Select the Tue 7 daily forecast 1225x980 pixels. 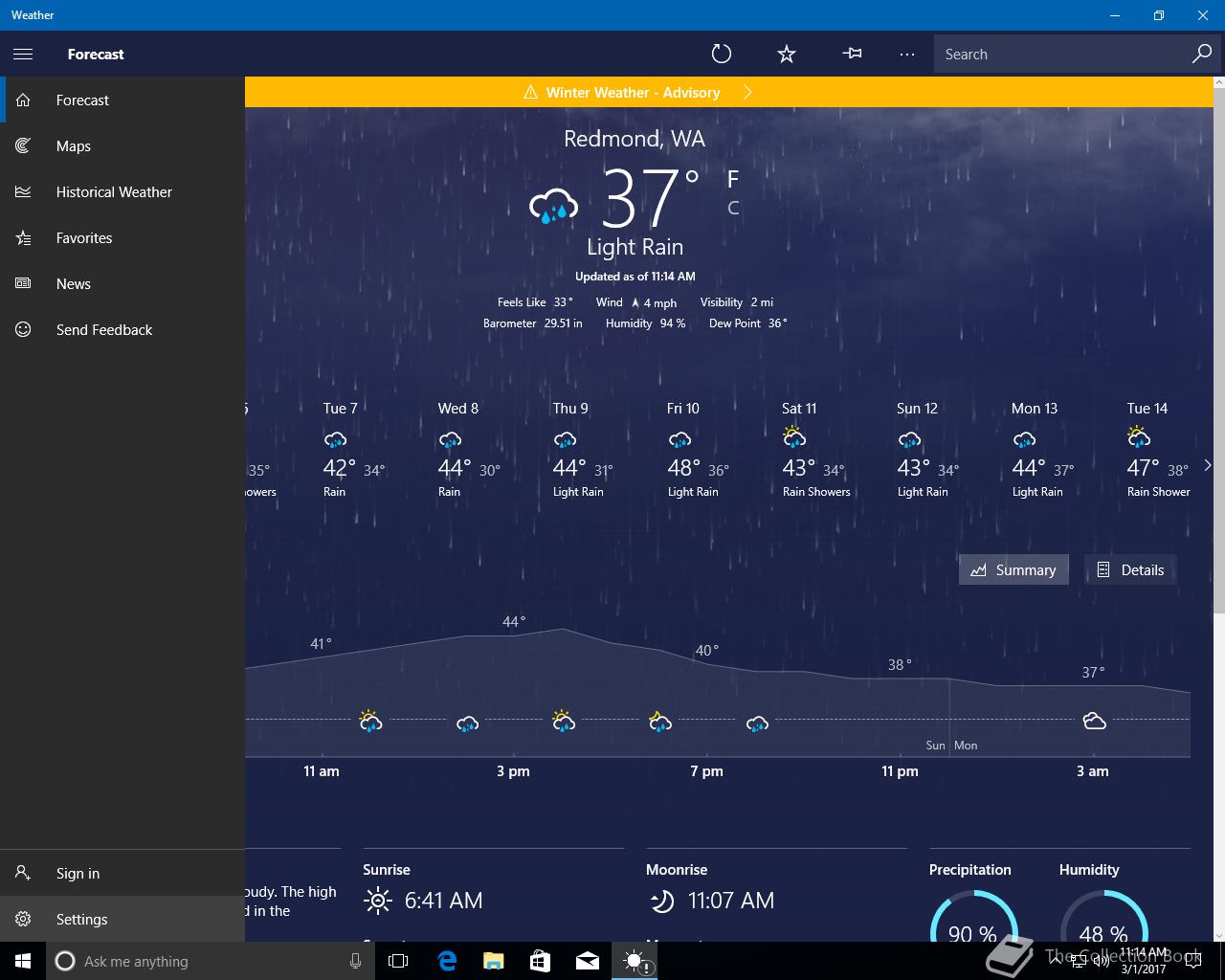tap(354, 450)
